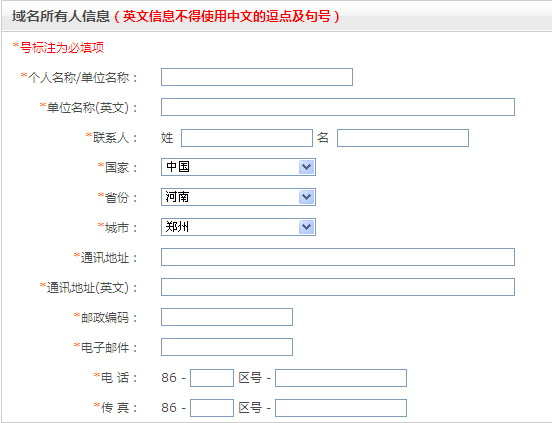Expand the 省份 dropdown showing 河南
The height and width of the screenshot is (423, 552).
tap(238, 197)
